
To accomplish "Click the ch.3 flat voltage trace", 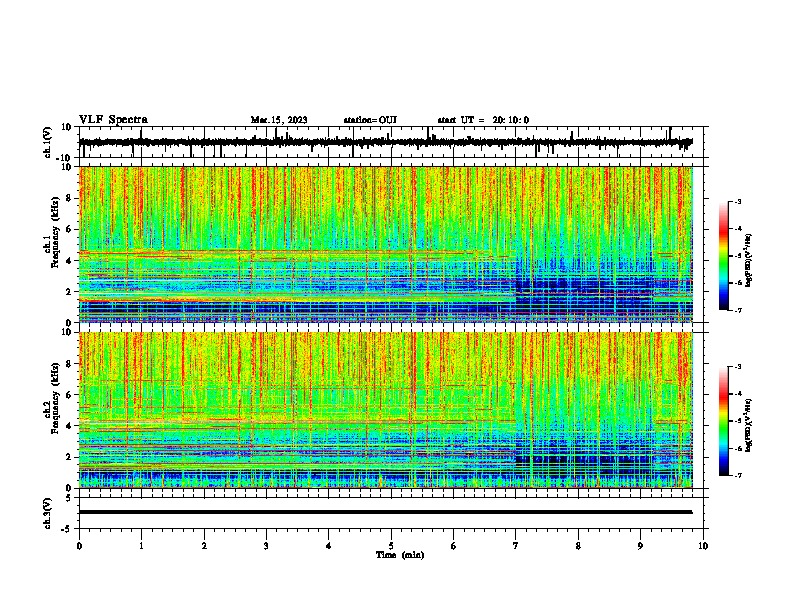I will point(386,512).
